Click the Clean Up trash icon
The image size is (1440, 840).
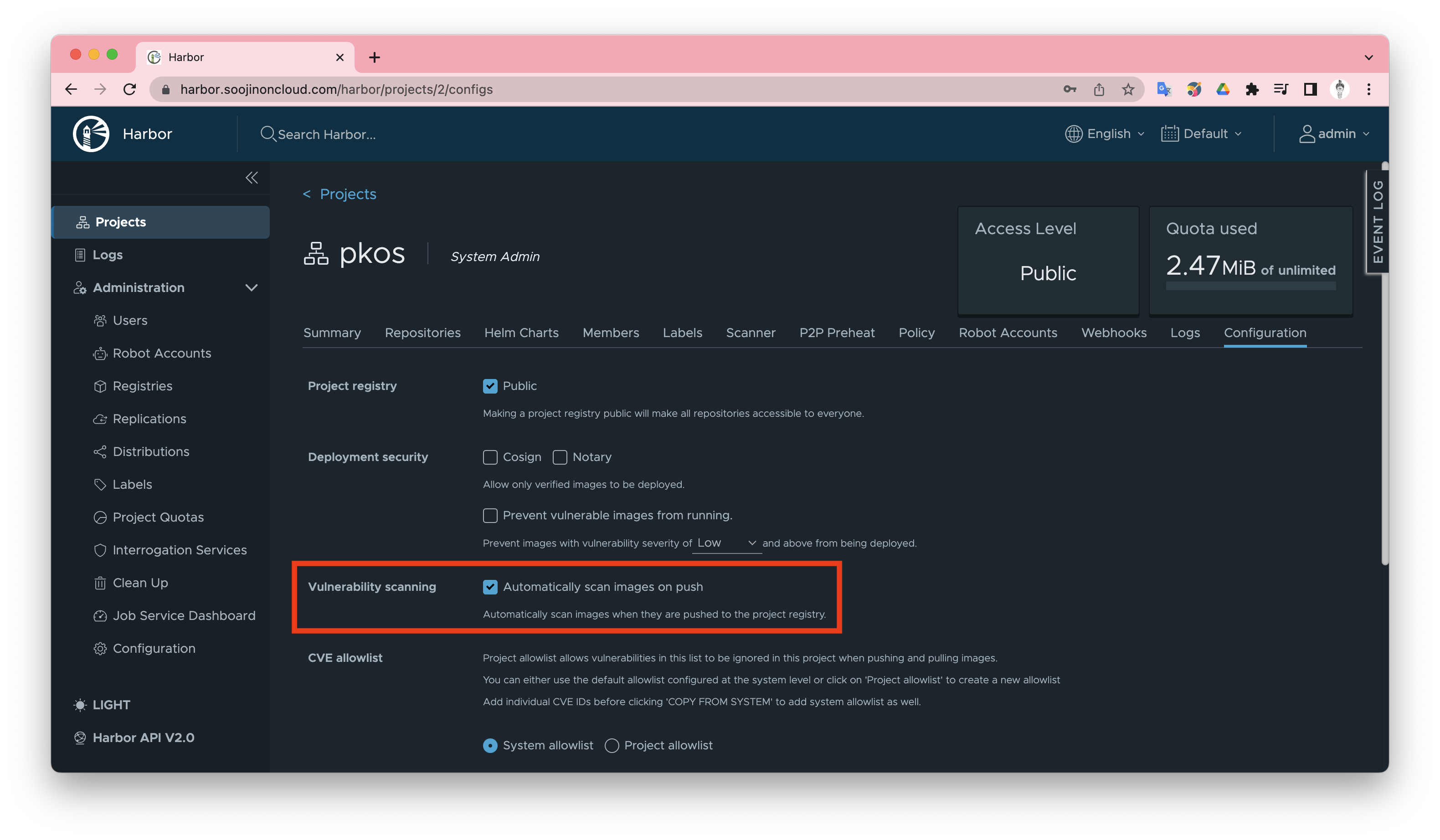tap(100, 583)
